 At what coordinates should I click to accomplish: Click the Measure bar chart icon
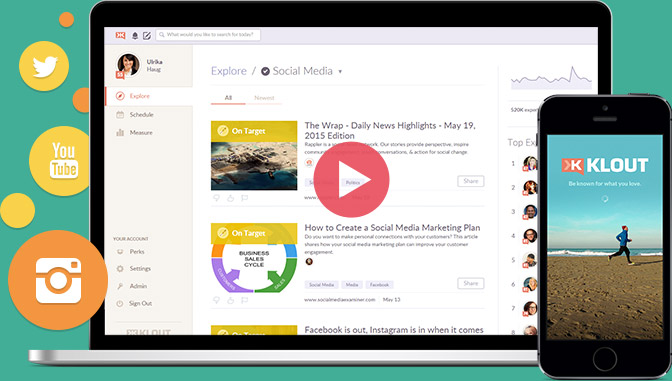click(120, 133)
